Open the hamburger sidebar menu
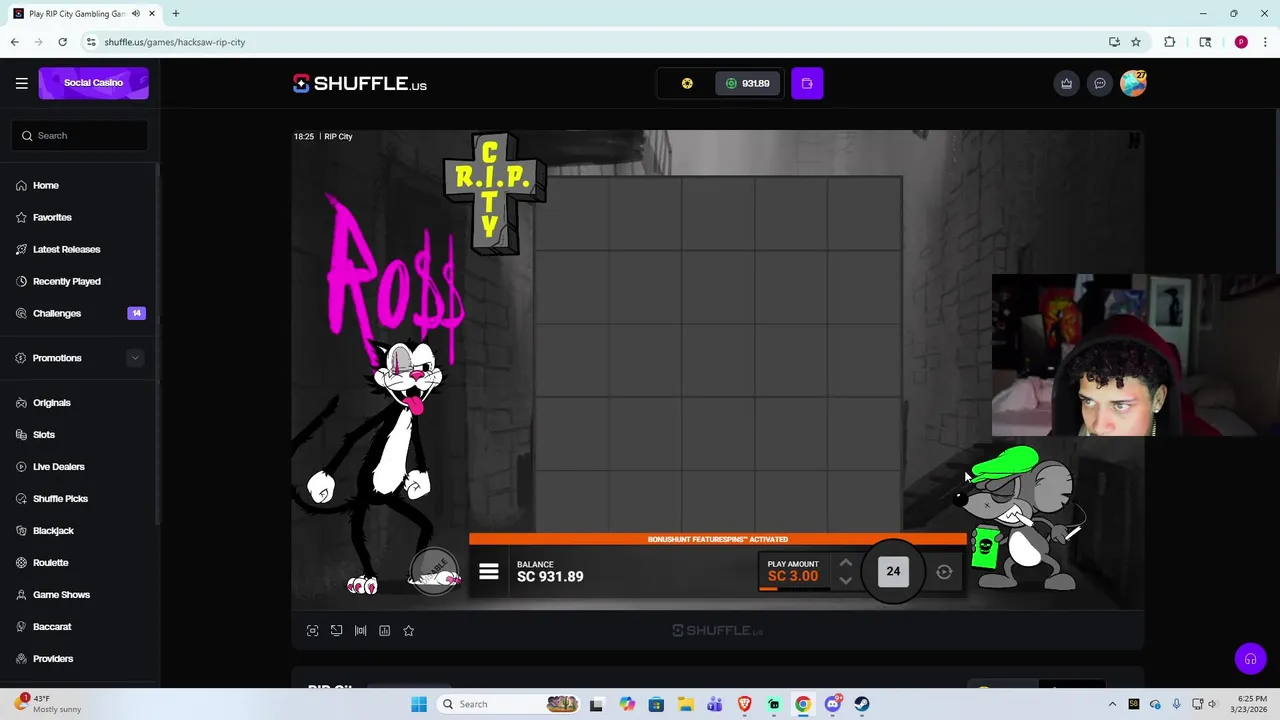 21,83
